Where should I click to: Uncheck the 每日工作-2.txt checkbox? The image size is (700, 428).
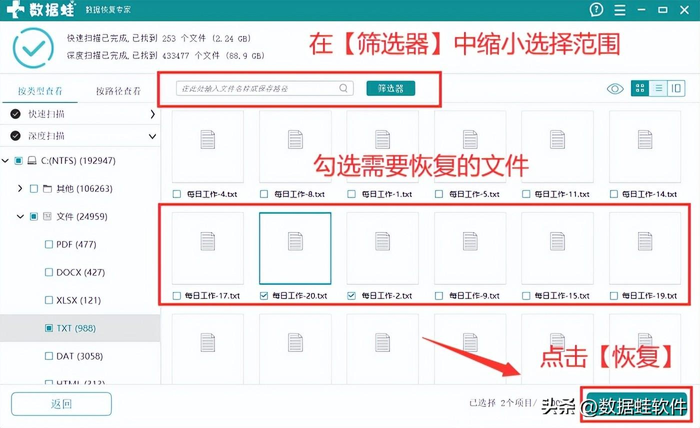pyautogui.click(x=352, y=295)
